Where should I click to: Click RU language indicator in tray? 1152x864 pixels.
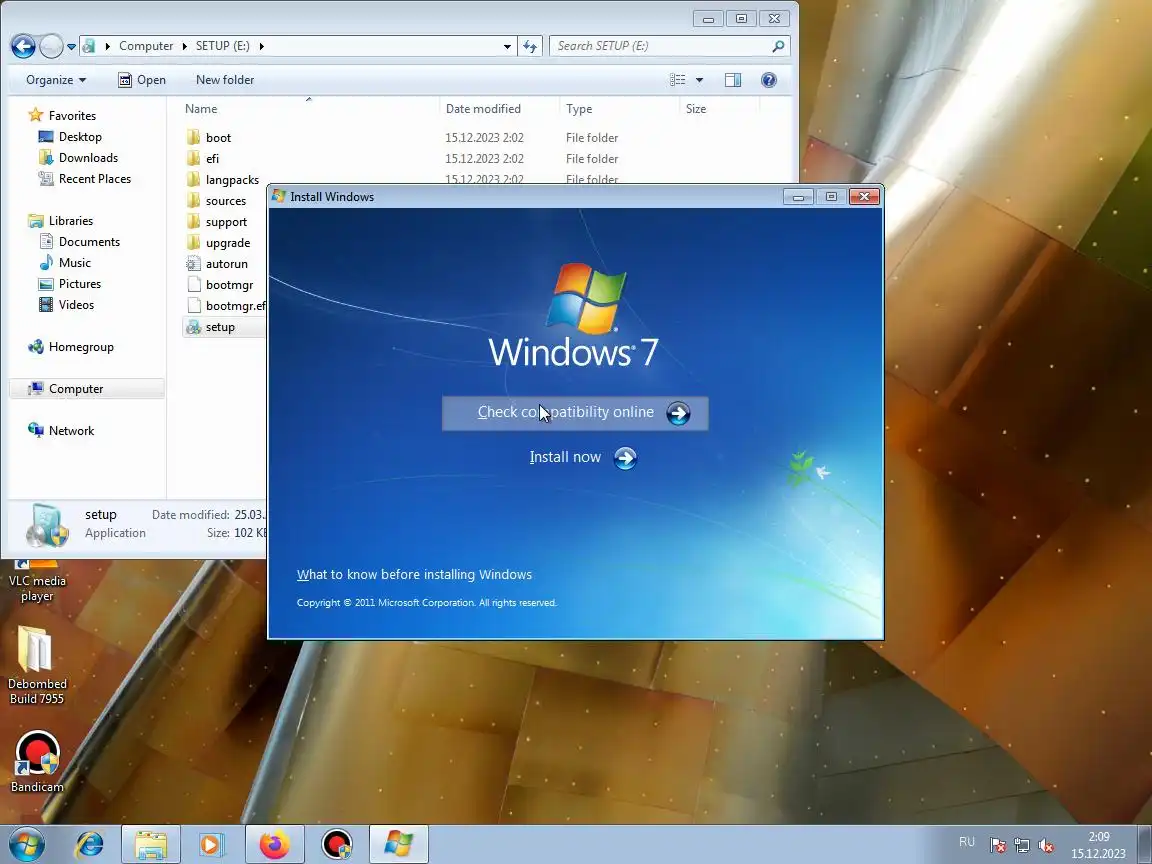(x=967, y=842)
